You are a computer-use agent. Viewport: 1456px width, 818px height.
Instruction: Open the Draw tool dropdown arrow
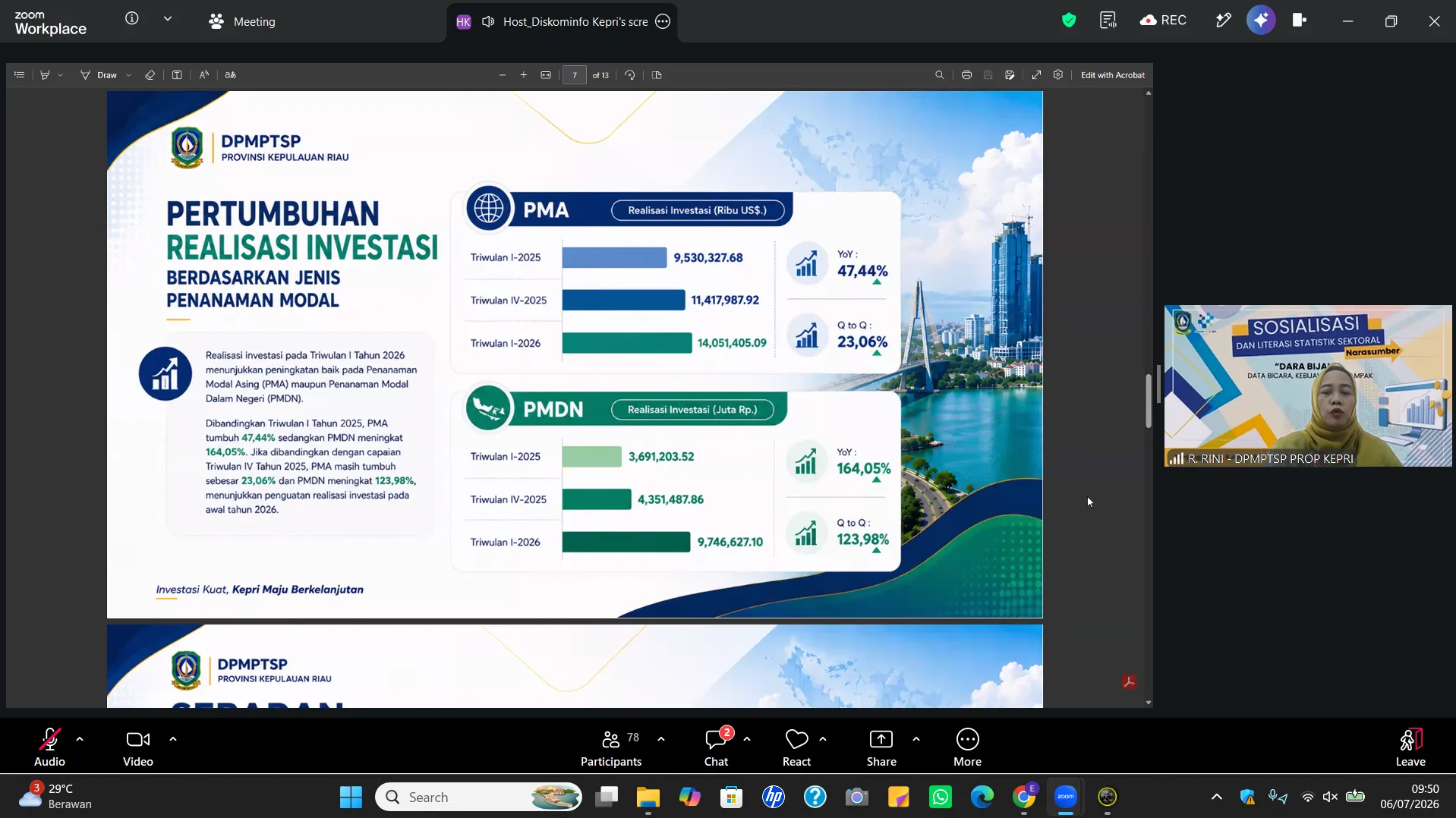(x=128, y=75)
